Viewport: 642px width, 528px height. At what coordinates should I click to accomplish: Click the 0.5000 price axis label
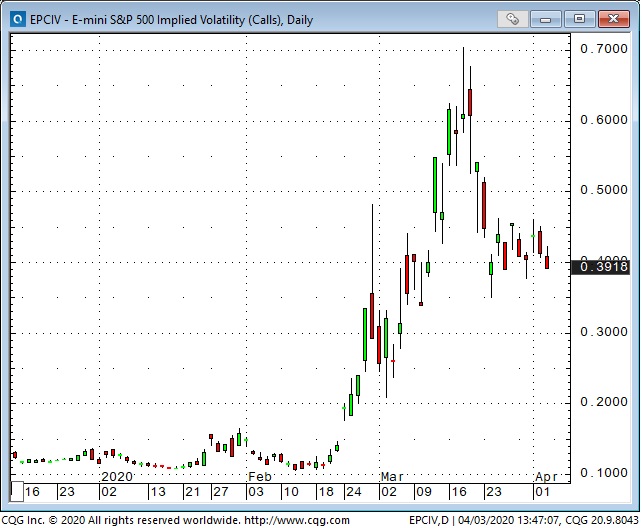[604, 190]
